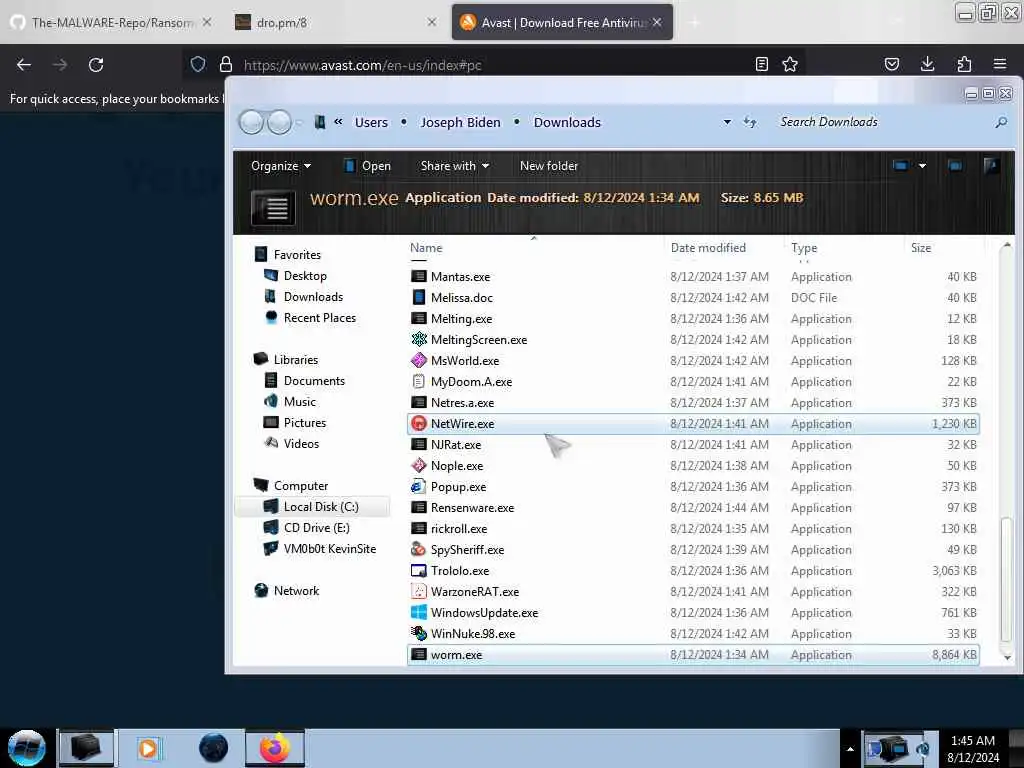Click Downloads in the breadcrumb path

click(x=567, y=122)
